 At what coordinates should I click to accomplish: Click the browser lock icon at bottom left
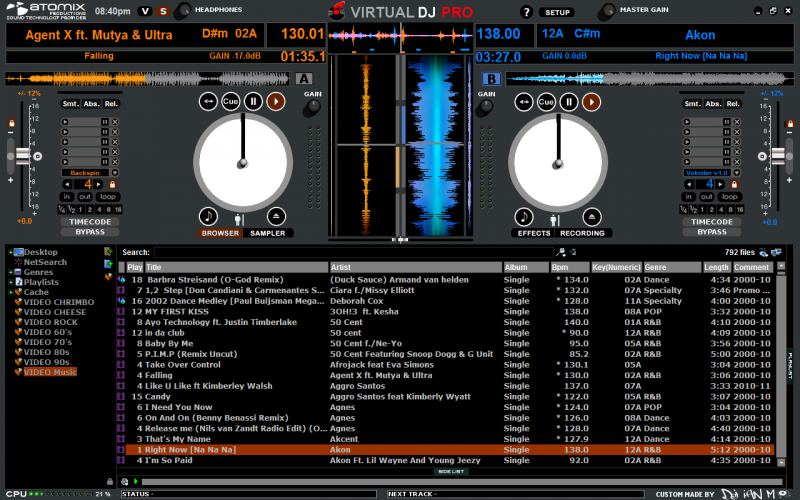[x=110, y=481]
